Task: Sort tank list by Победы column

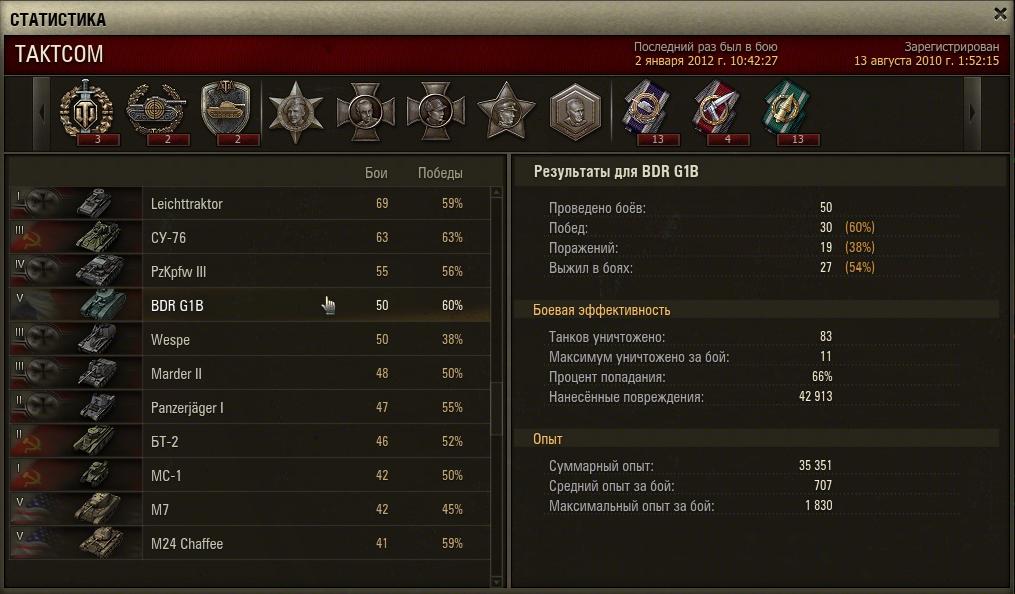Action: pos(440,173)
